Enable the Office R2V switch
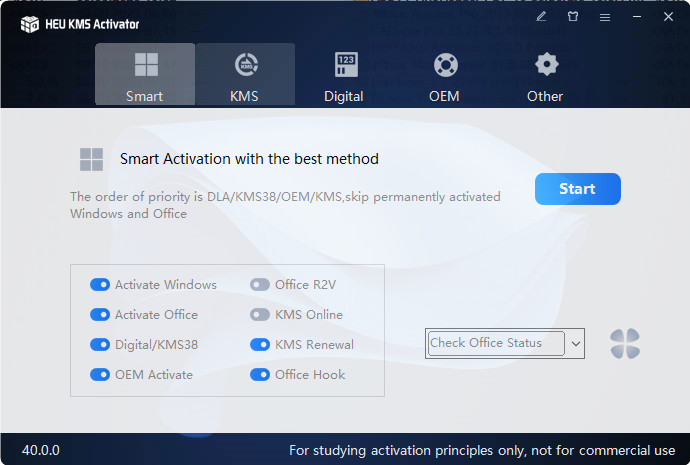This screenshot has height=465, width=690. [260, 285]
